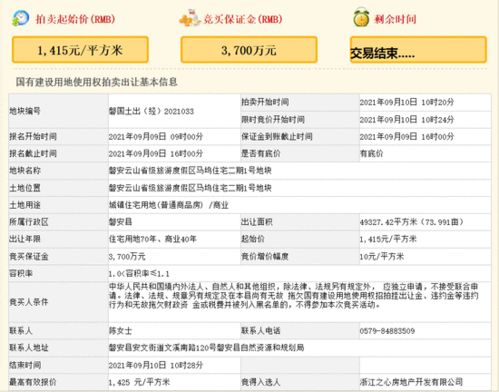Screen dimensions: 499x392
Task: Select 竞买保证金 table value 3,700万元
Action: point(127,257)
